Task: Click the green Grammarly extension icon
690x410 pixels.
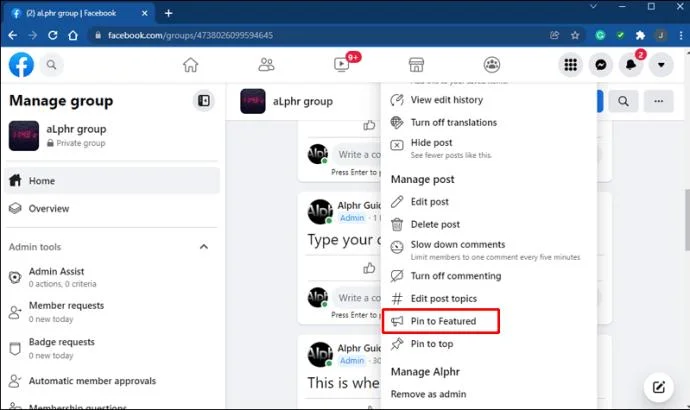Action: pos(600,35)
